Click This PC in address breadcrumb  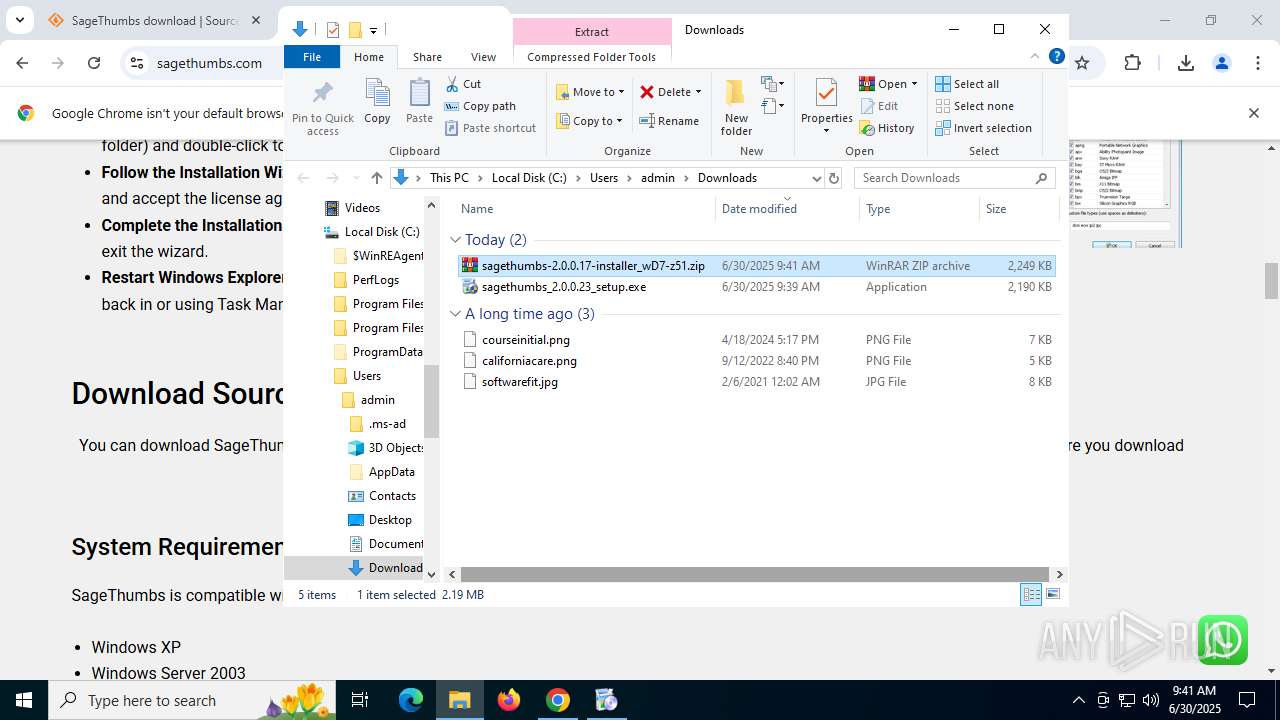click(x=449, y=178)
